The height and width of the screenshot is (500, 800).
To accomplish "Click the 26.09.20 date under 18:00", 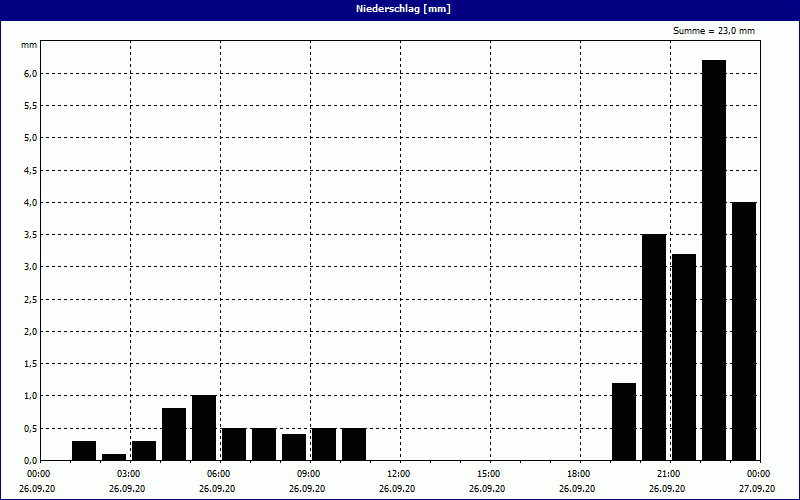I will 577,489.
